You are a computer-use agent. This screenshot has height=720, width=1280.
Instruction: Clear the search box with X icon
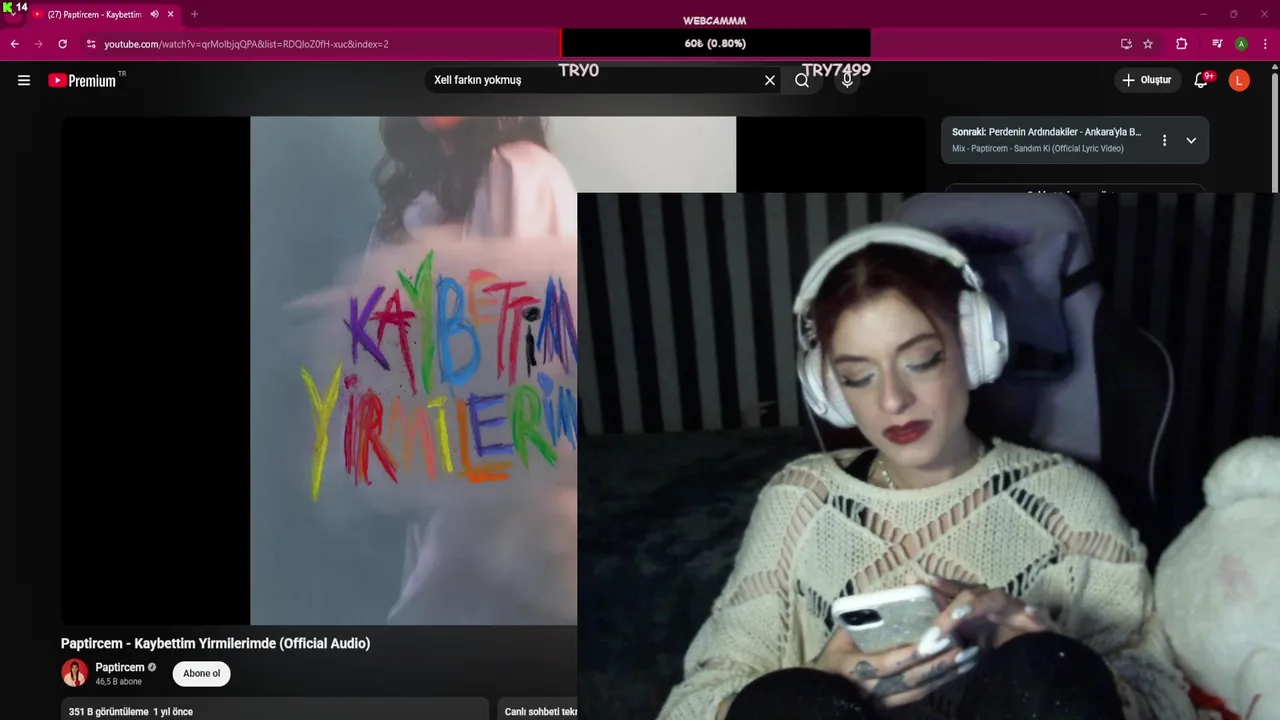click(x=770, y=80)
